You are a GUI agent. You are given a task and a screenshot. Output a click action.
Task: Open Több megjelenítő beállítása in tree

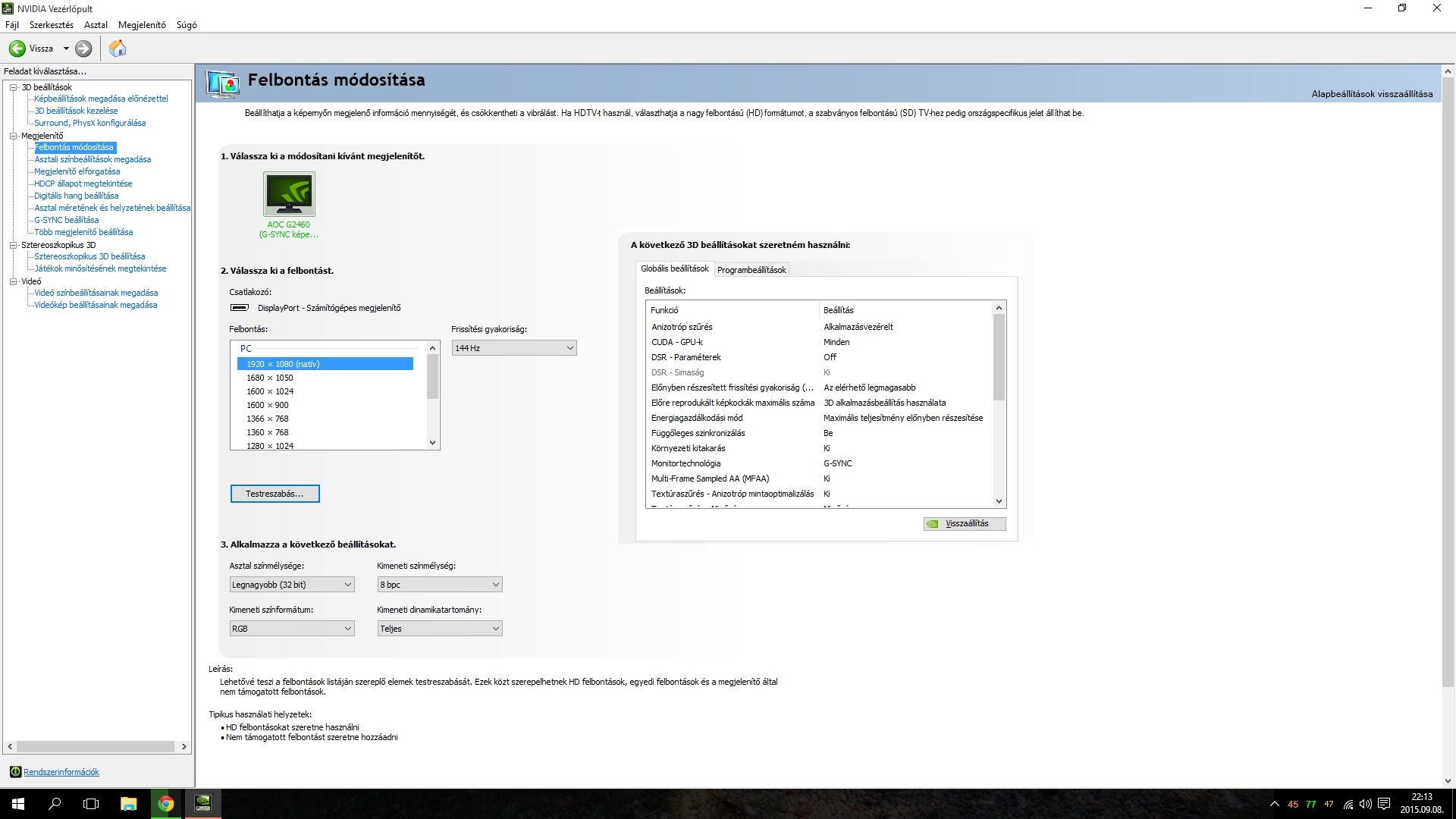83,232
